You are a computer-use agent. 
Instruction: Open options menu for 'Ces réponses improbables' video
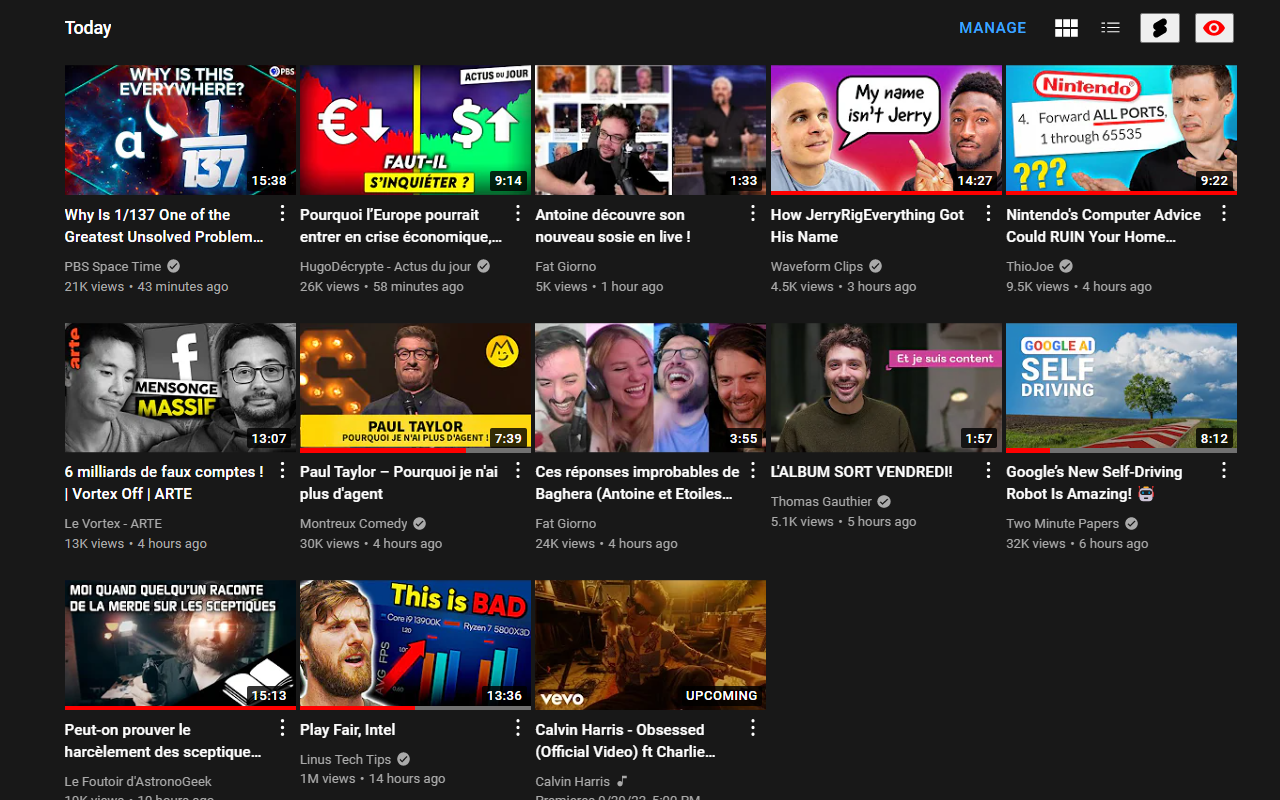click(753, 470)
